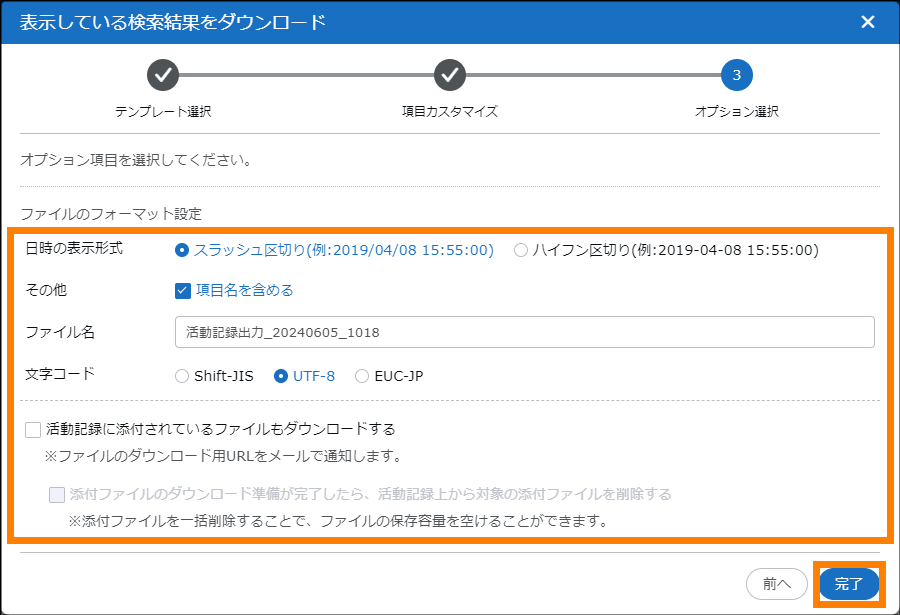The image size is (900, 615).
Task: Choose Shift-JIS character encoding
Action: [182, 377]
